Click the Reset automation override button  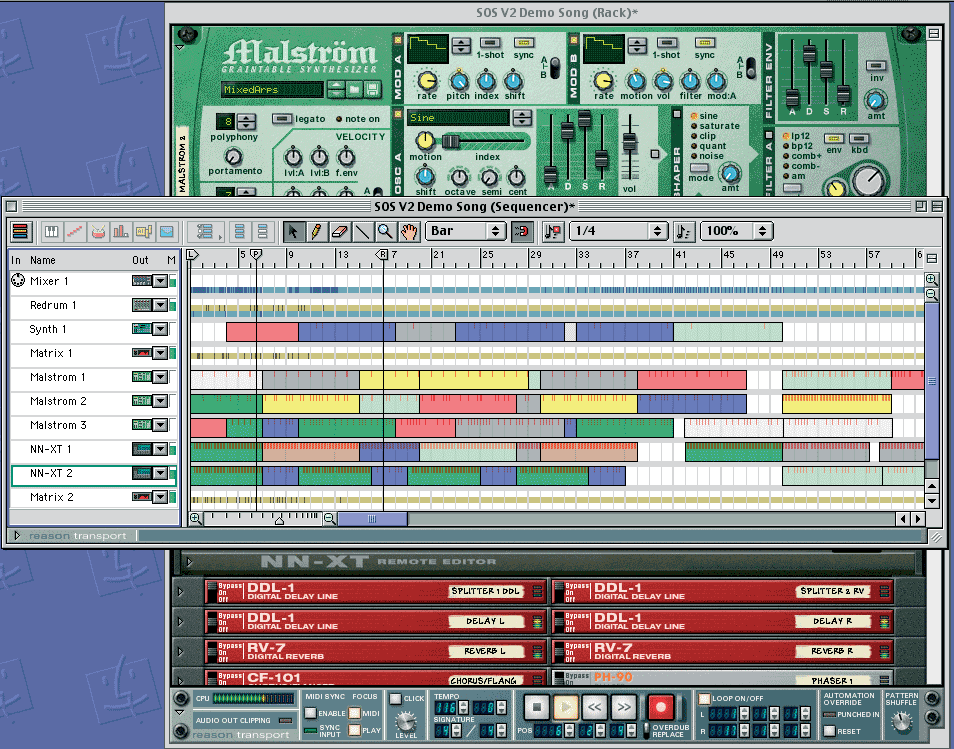click(x=828, y=731)
